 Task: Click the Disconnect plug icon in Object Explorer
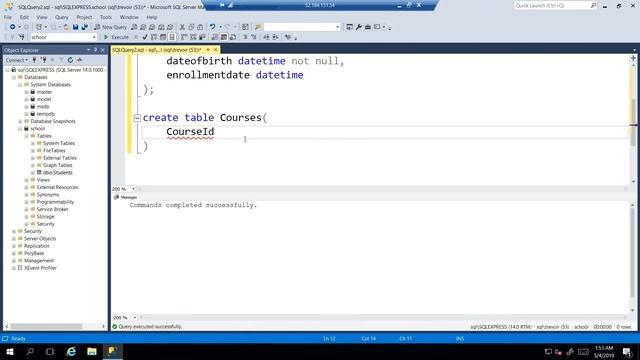pos(43,60)
